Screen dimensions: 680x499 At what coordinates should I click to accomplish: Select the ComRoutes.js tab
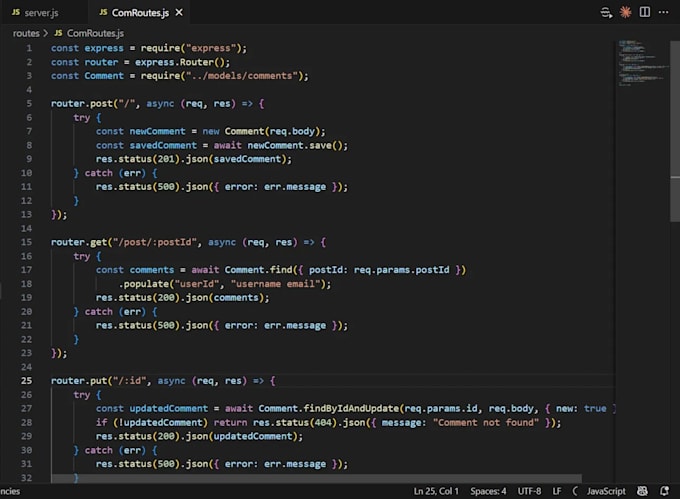137,13
